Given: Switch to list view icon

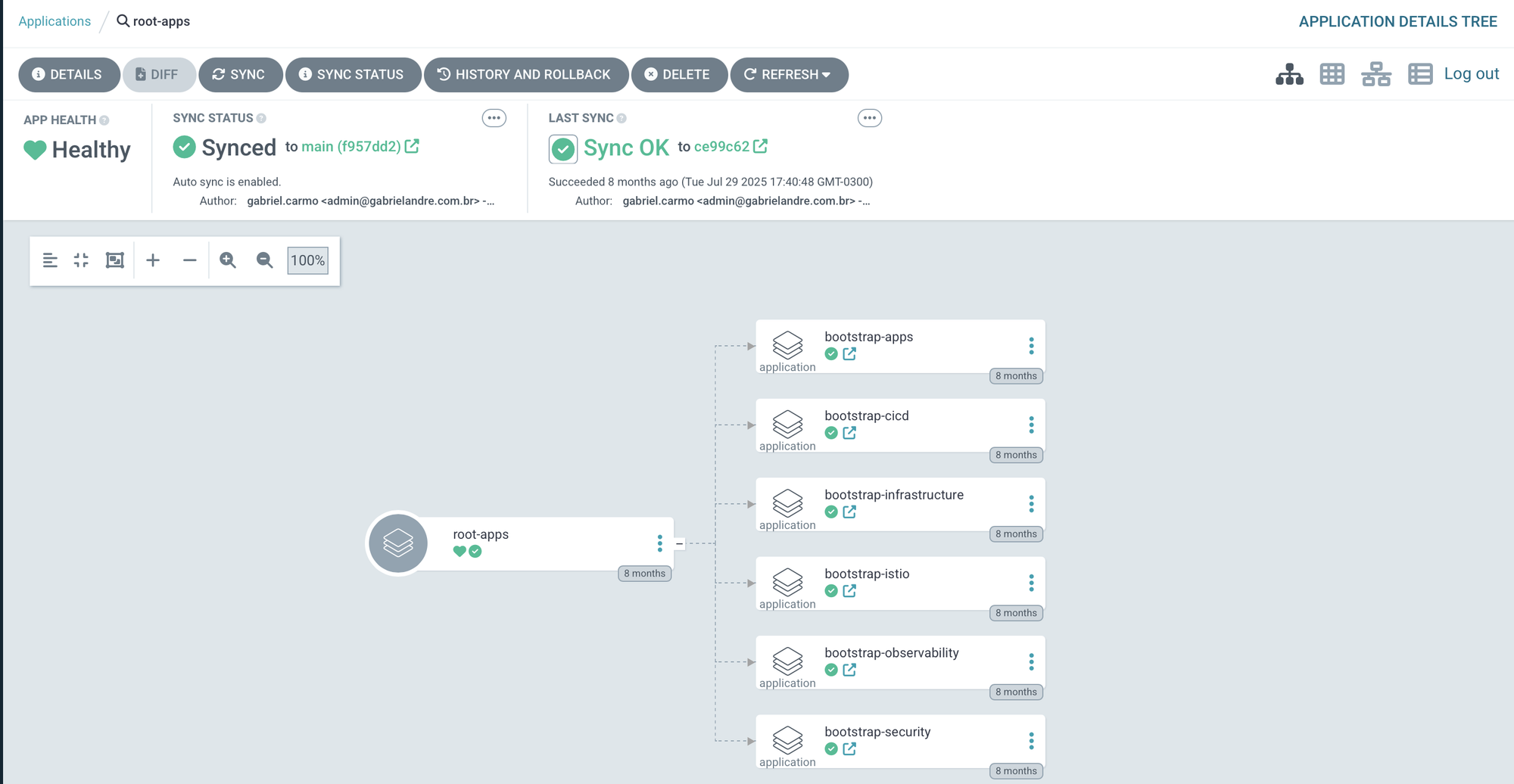Looking at the screenshot, I should pyautogui.click(x=1420, y=74).
